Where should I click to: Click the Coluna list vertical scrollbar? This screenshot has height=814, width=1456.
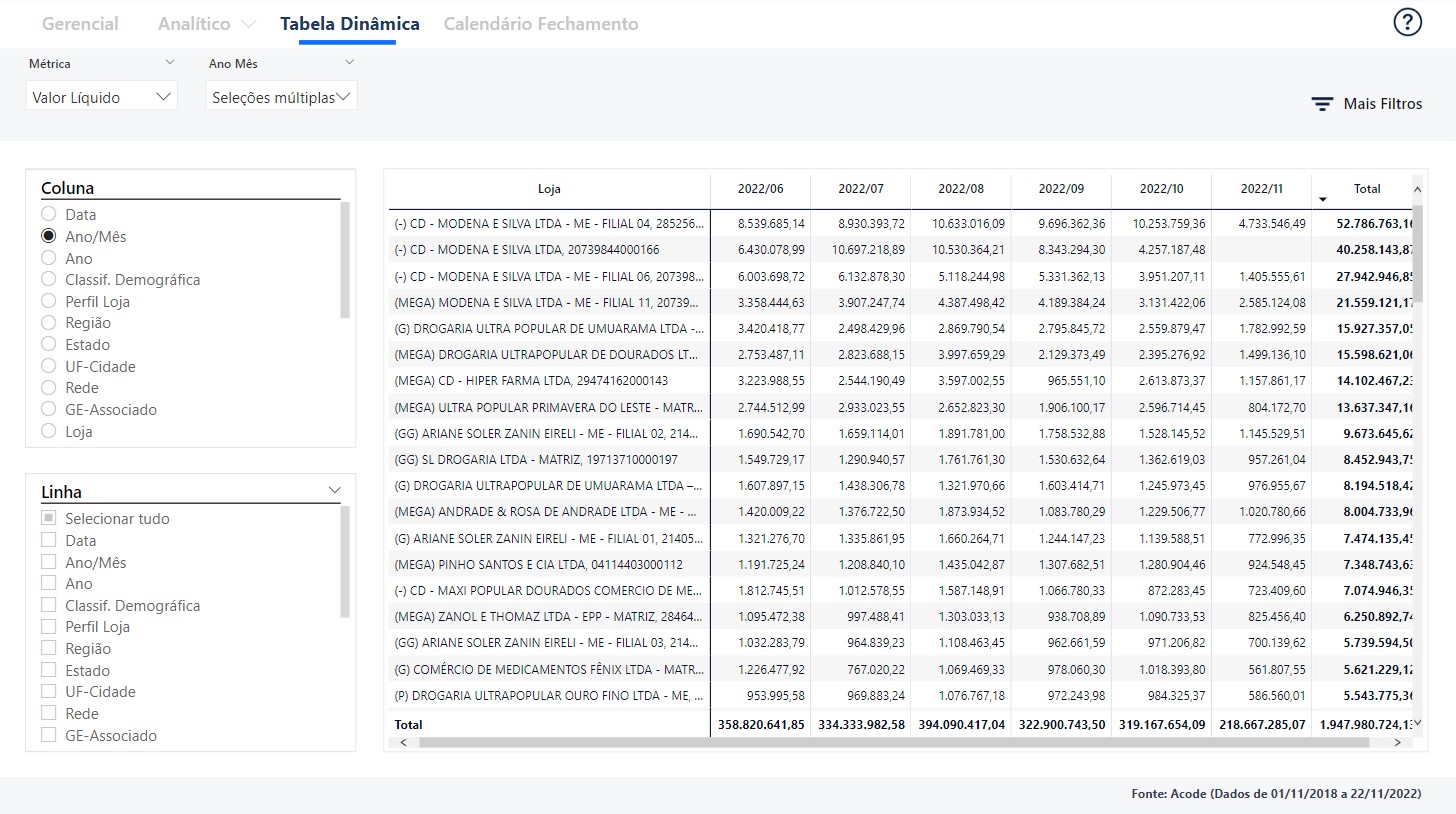click(345, 260)
